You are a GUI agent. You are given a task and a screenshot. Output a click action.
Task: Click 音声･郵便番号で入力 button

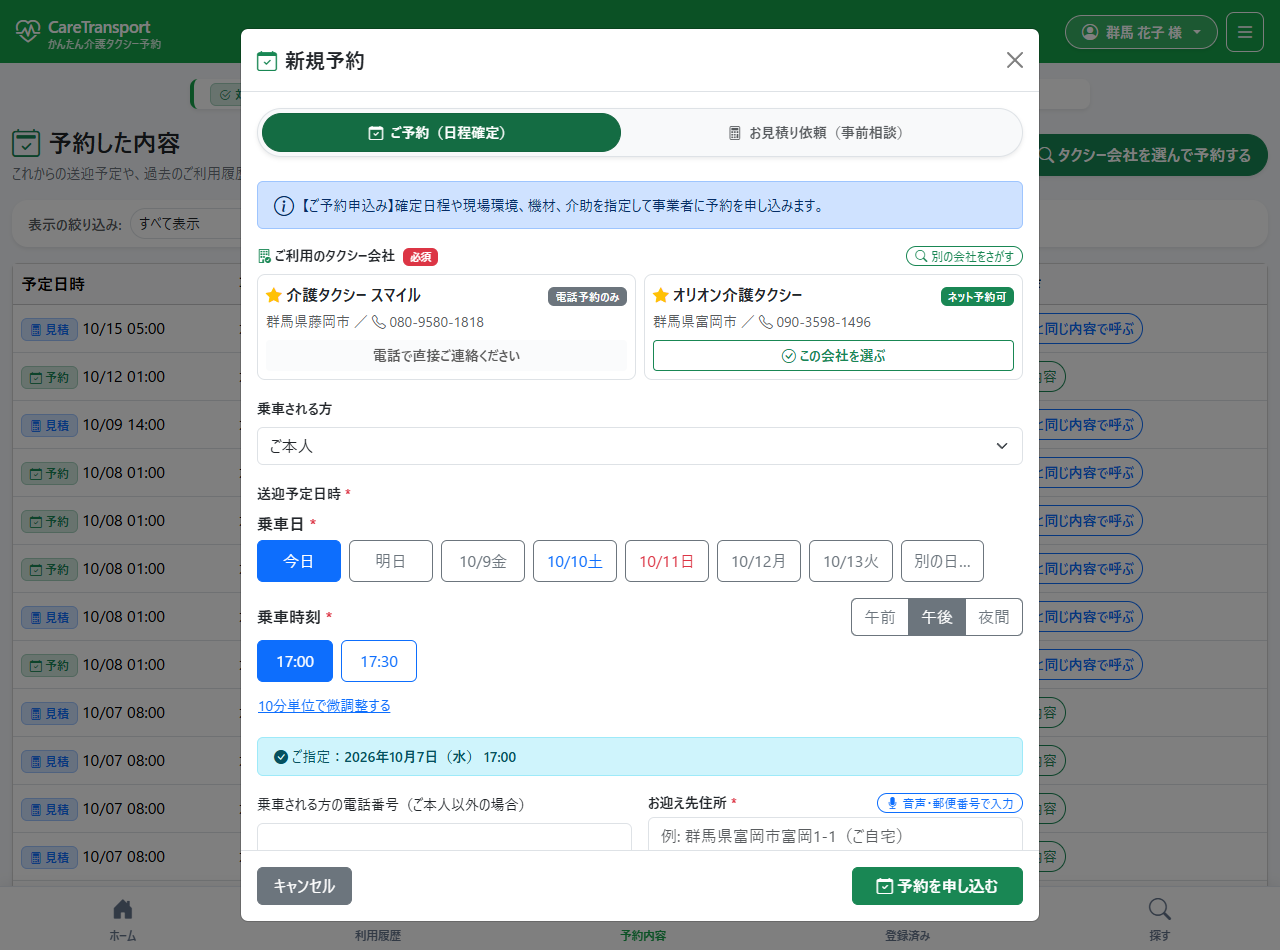950,803
